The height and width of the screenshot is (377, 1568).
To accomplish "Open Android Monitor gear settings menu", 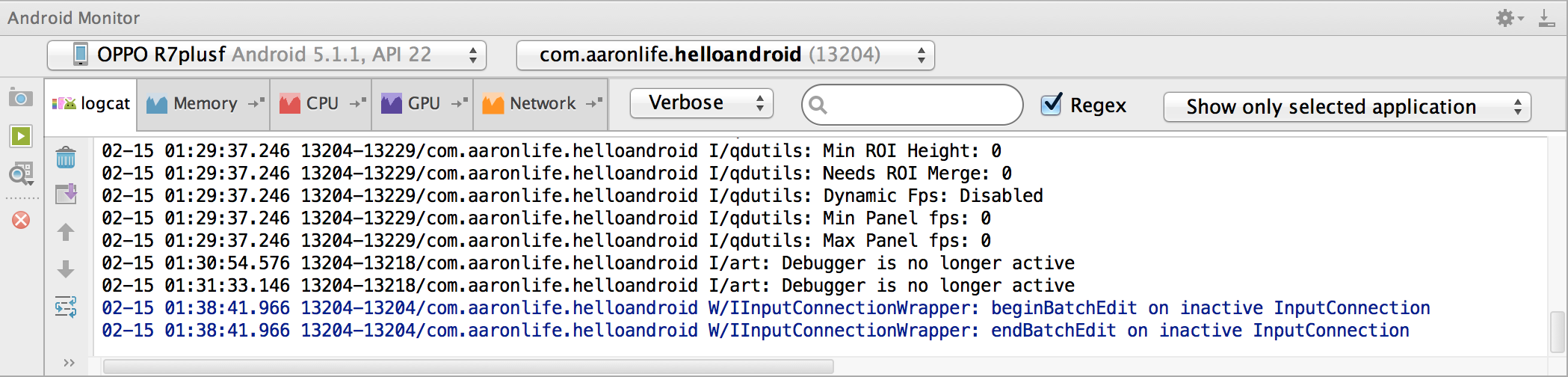I will [x=1509, y=18].
